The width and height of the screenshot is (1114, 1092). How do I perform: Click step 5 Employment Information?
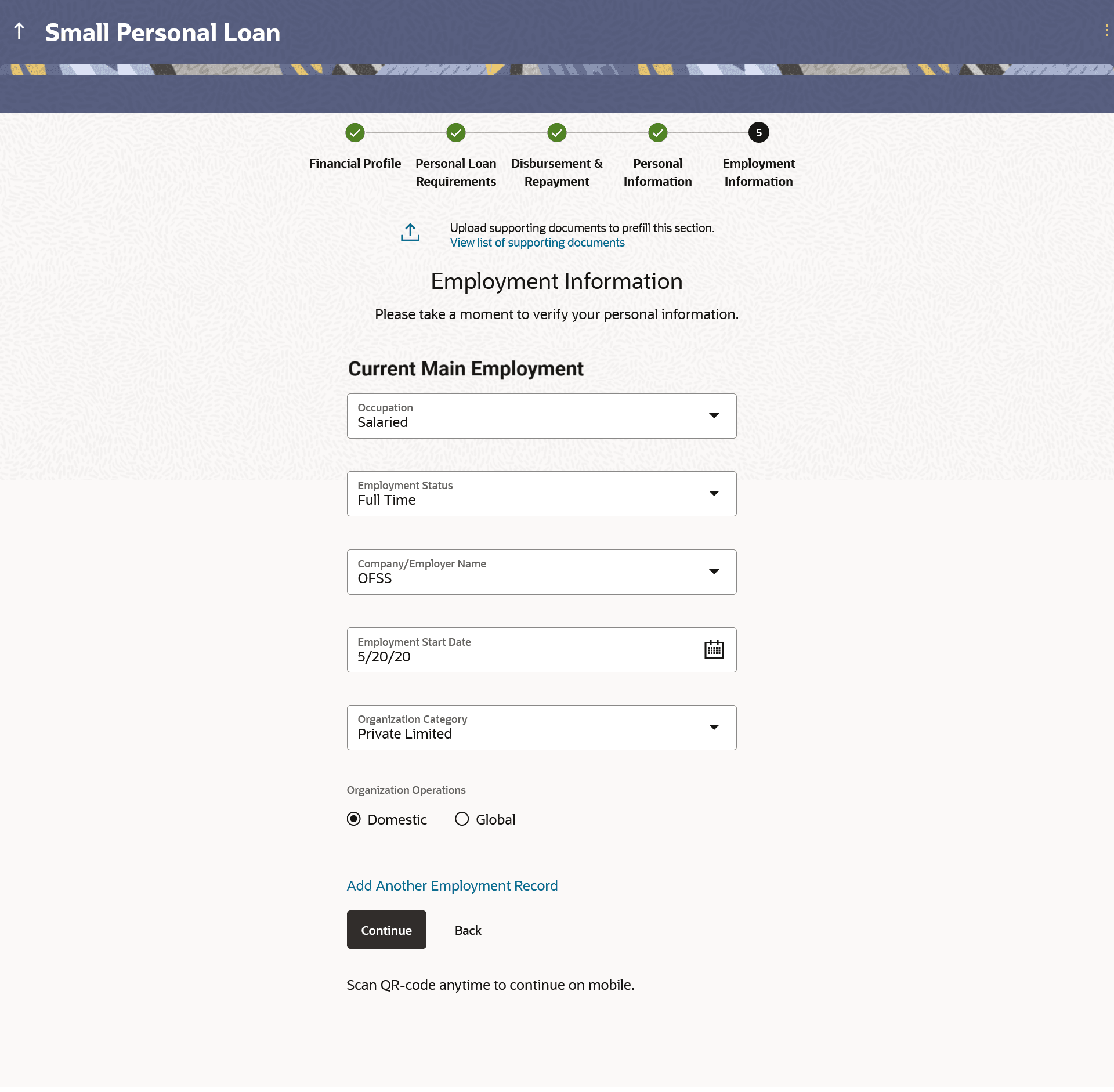point(758,133)
